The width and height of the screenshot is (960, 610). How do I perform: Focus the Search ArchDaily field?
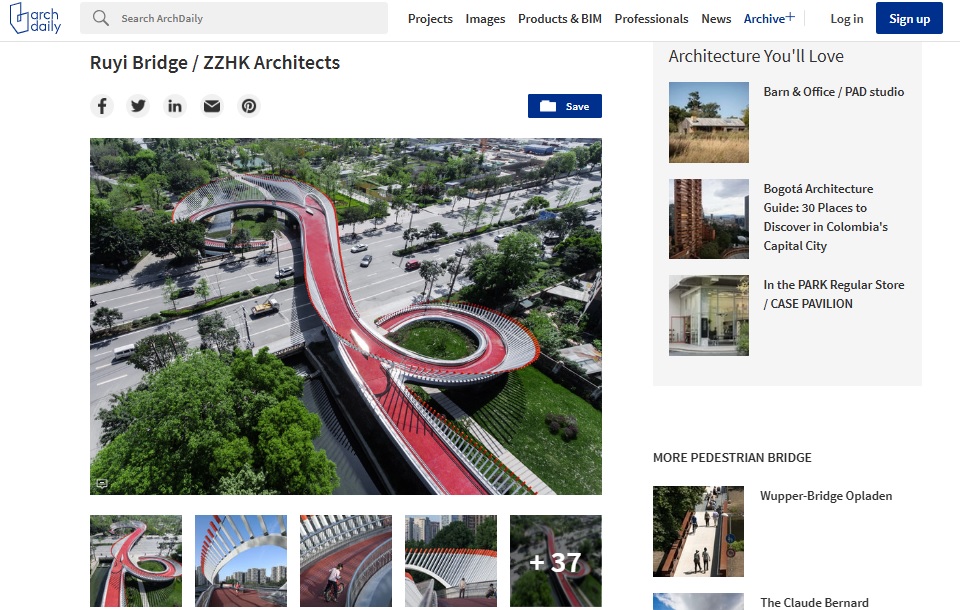click(234, 18)
